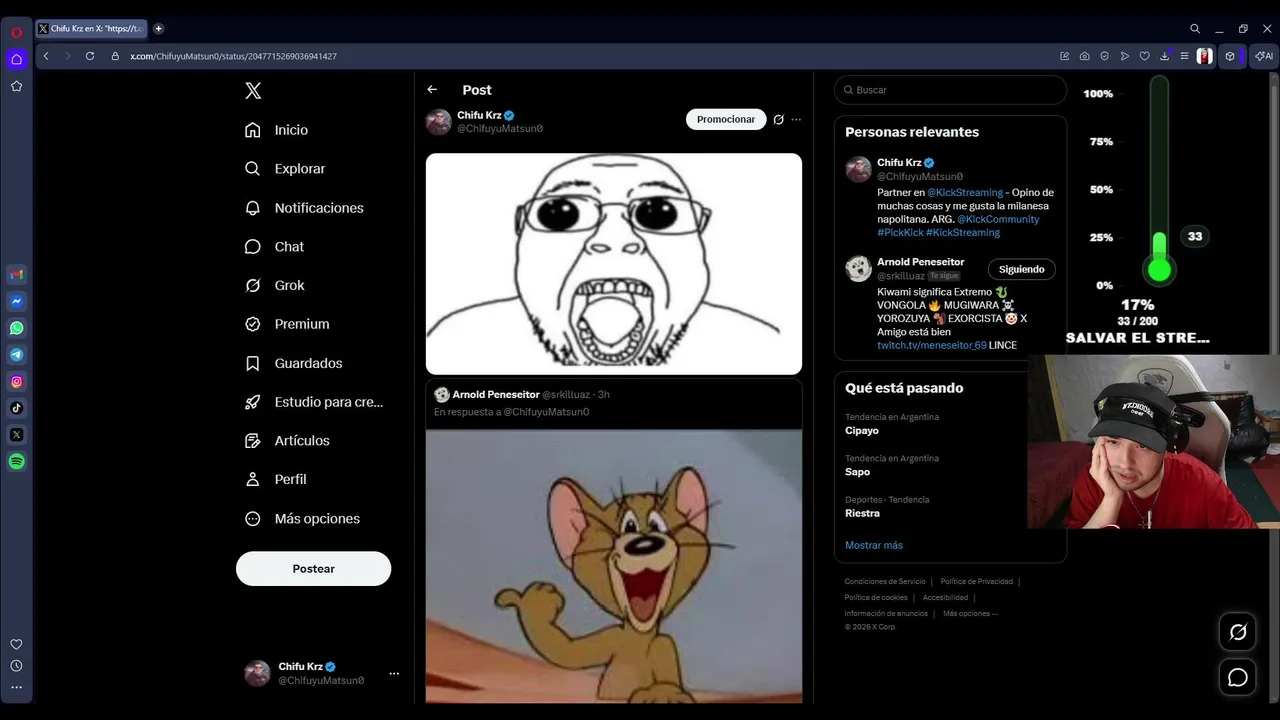The image size is (1280, 720).
Task: Open Perfil in X navigation
Action: tap(276, 479)
